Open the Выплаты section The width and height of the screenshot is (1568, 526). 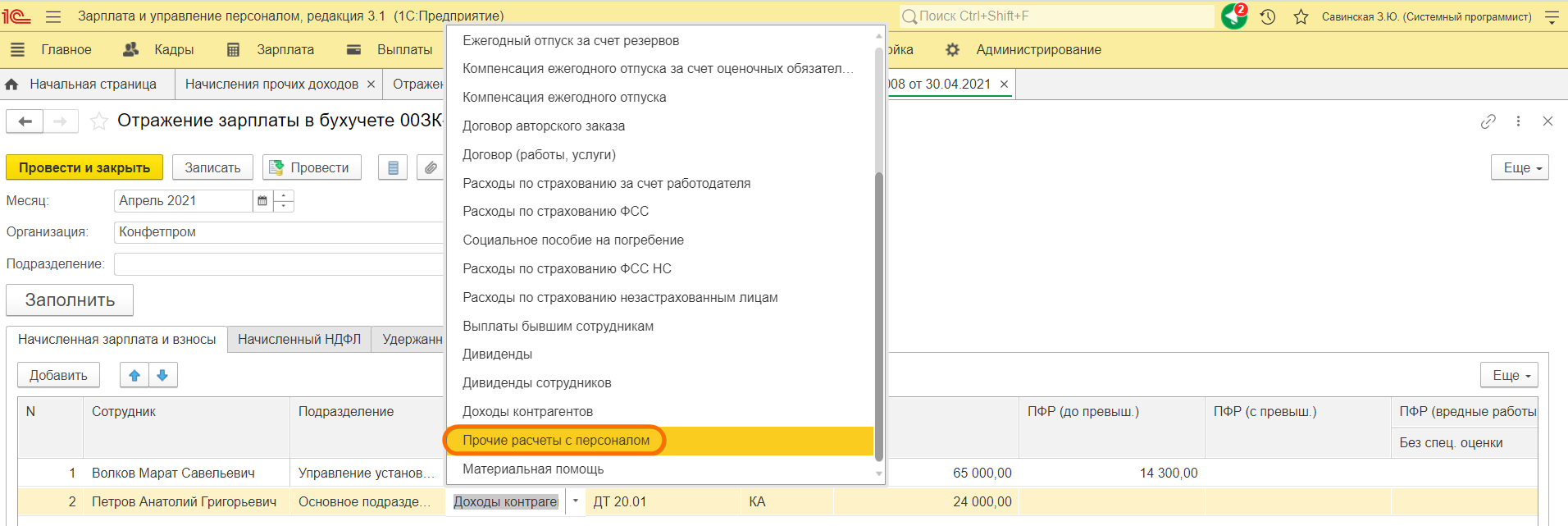click(404, 50)
